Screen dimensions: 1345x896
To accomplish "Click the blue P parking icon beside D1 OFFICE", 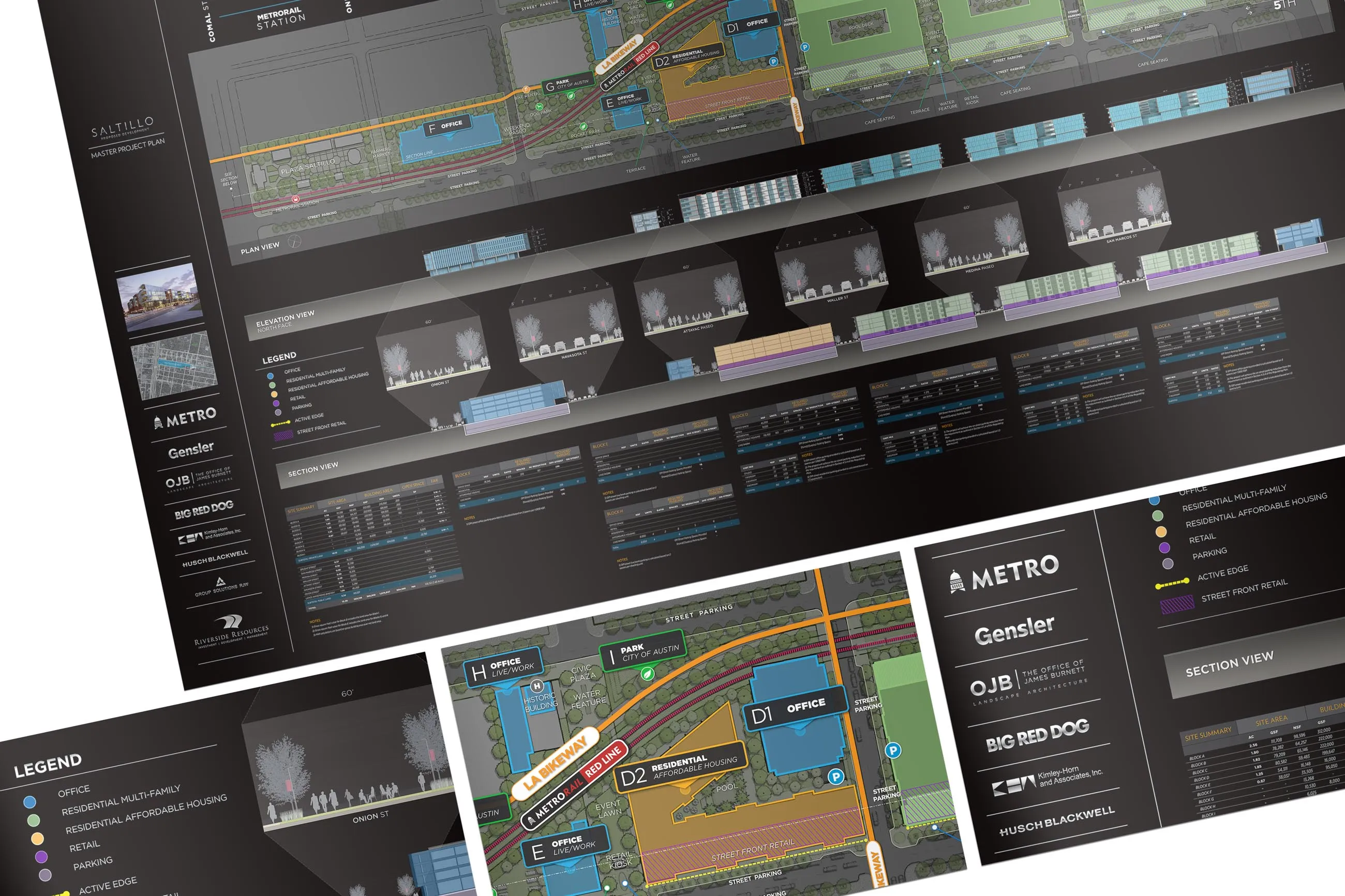I will tap(835, 777).
